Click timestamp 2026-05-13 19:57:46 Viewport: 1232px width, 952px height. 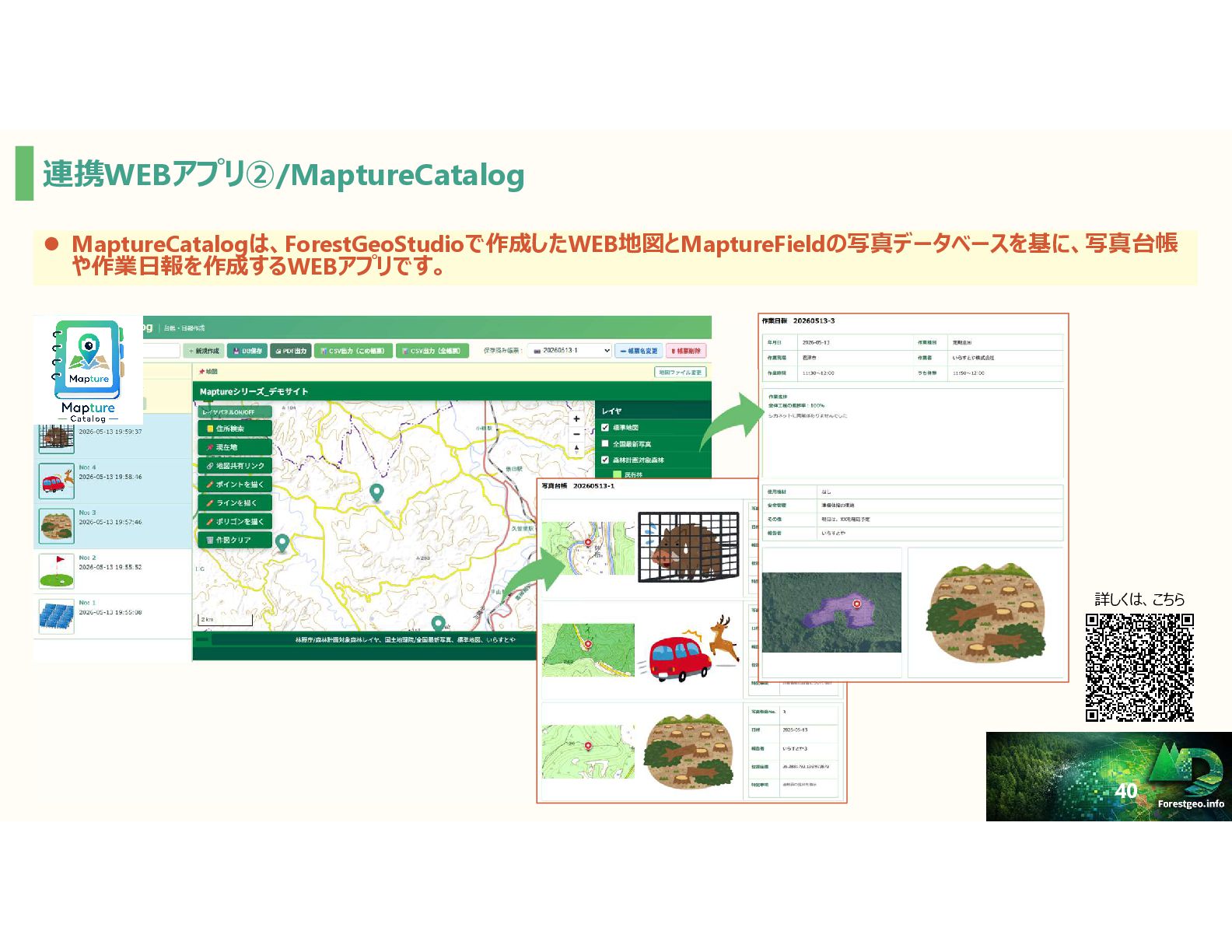(110, 522)
